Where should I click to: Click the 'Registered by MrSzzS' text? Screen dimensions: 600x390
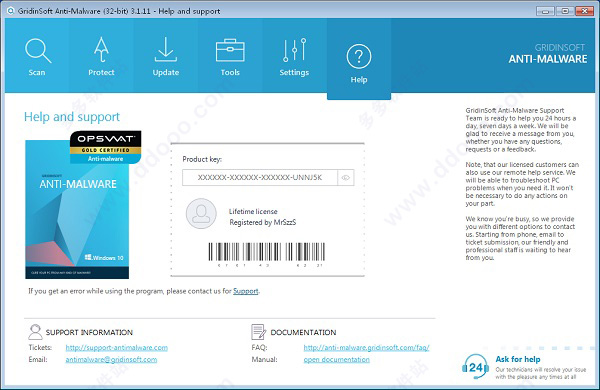pos(262,222)
